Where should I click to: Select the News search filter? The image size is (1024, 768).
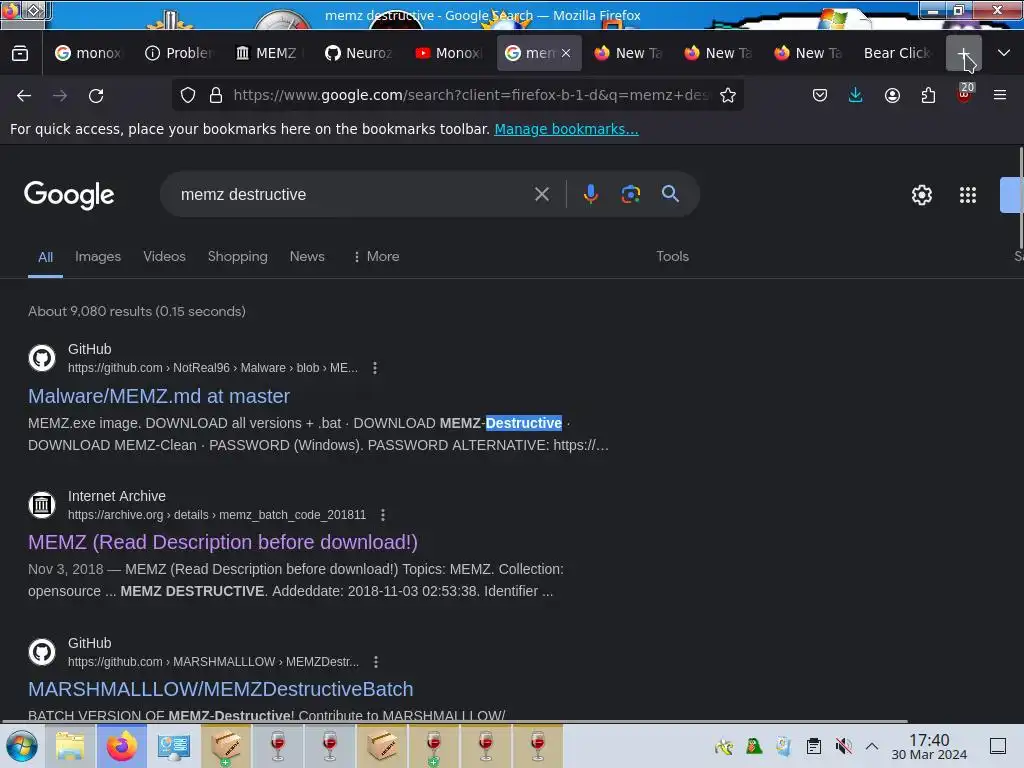(307, 256)
